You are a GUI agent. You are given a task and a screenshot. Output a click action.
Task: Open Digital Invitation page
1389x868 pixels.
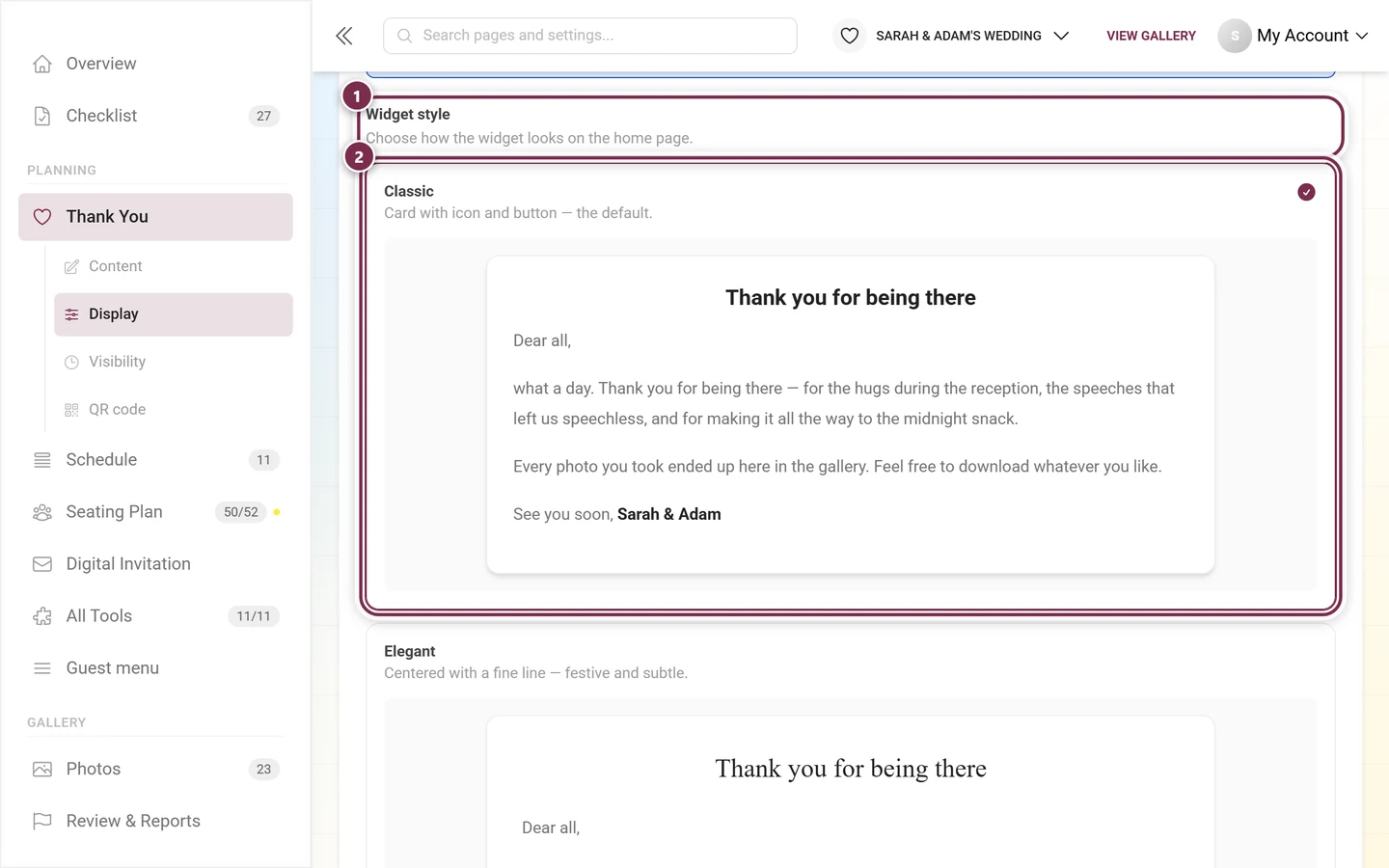click(155, 564)
